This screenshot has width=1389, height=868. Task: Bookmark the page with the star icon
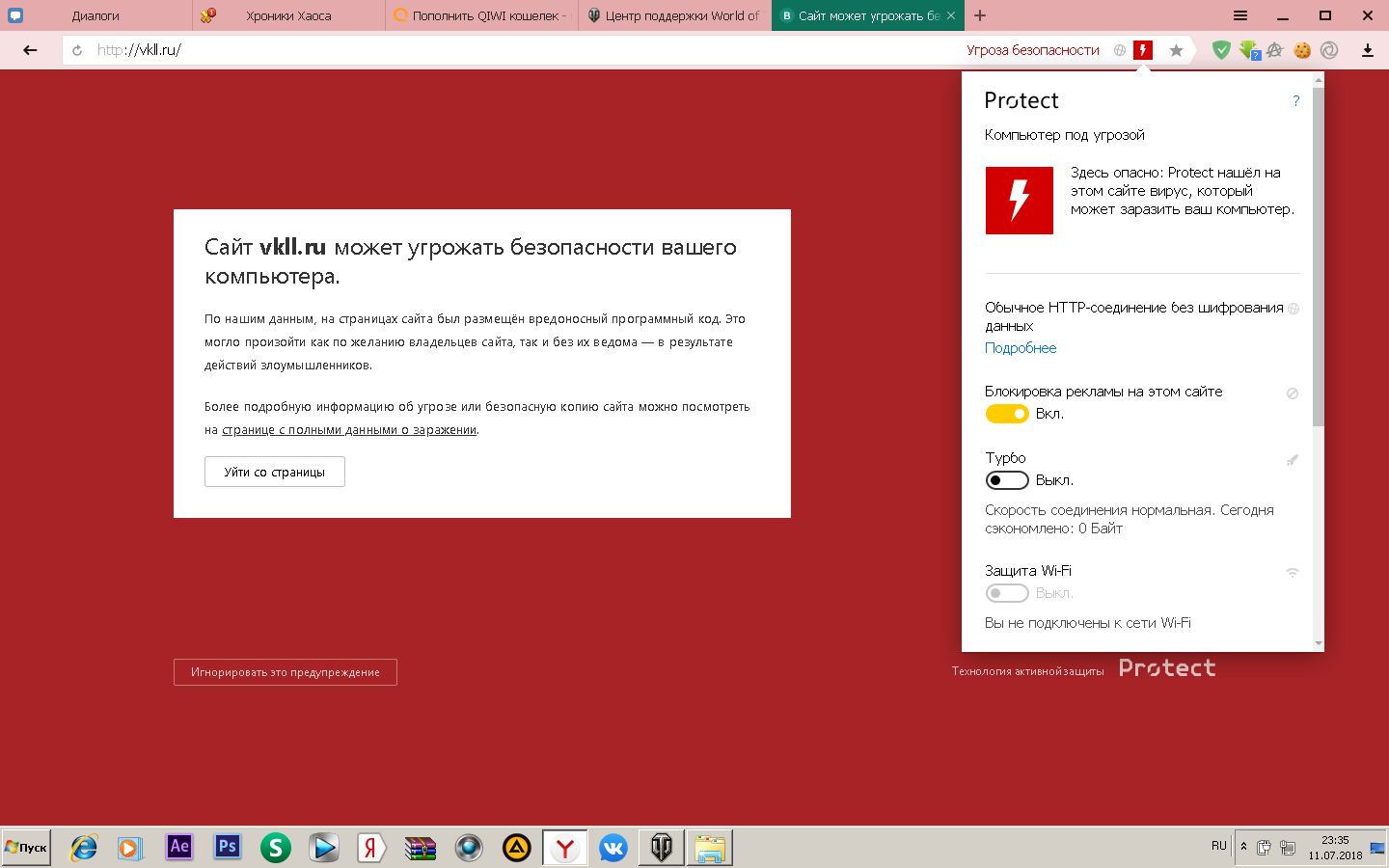(x=1176, y=50)
